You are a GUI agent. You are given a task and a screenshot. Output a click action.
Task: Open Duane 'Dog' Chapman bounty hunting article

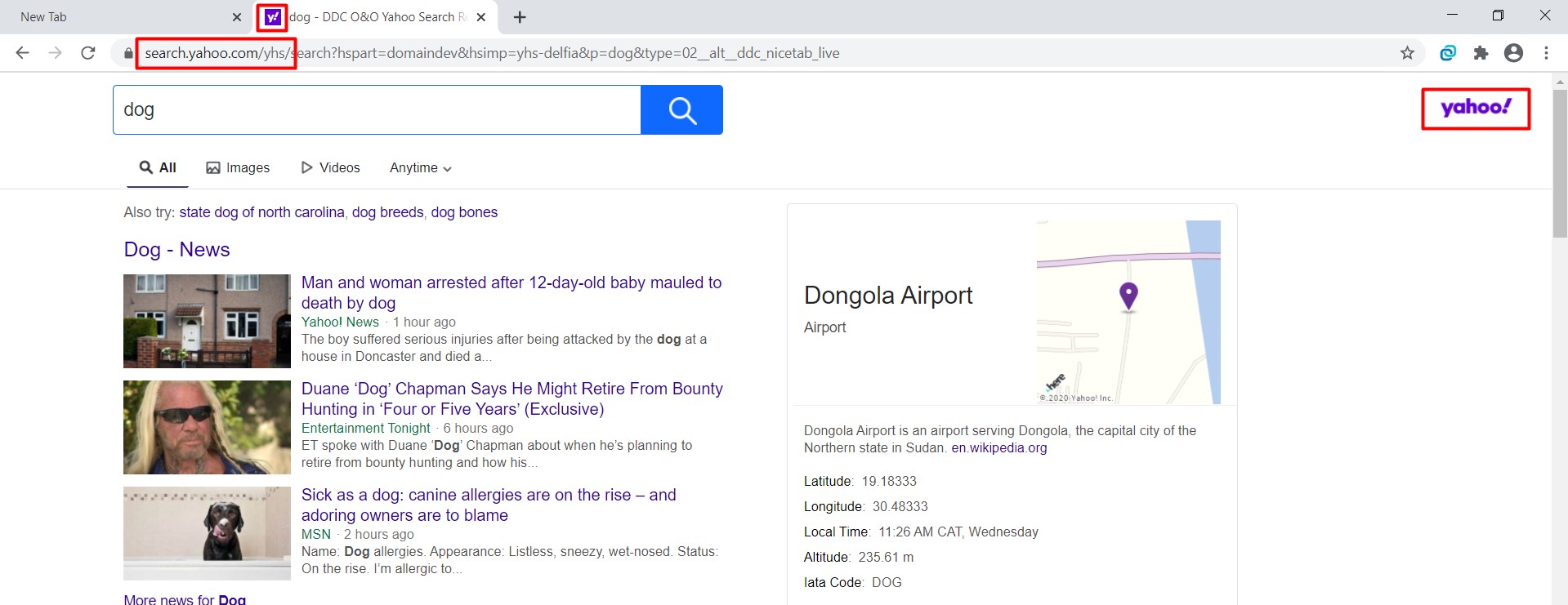coord(512,398)
